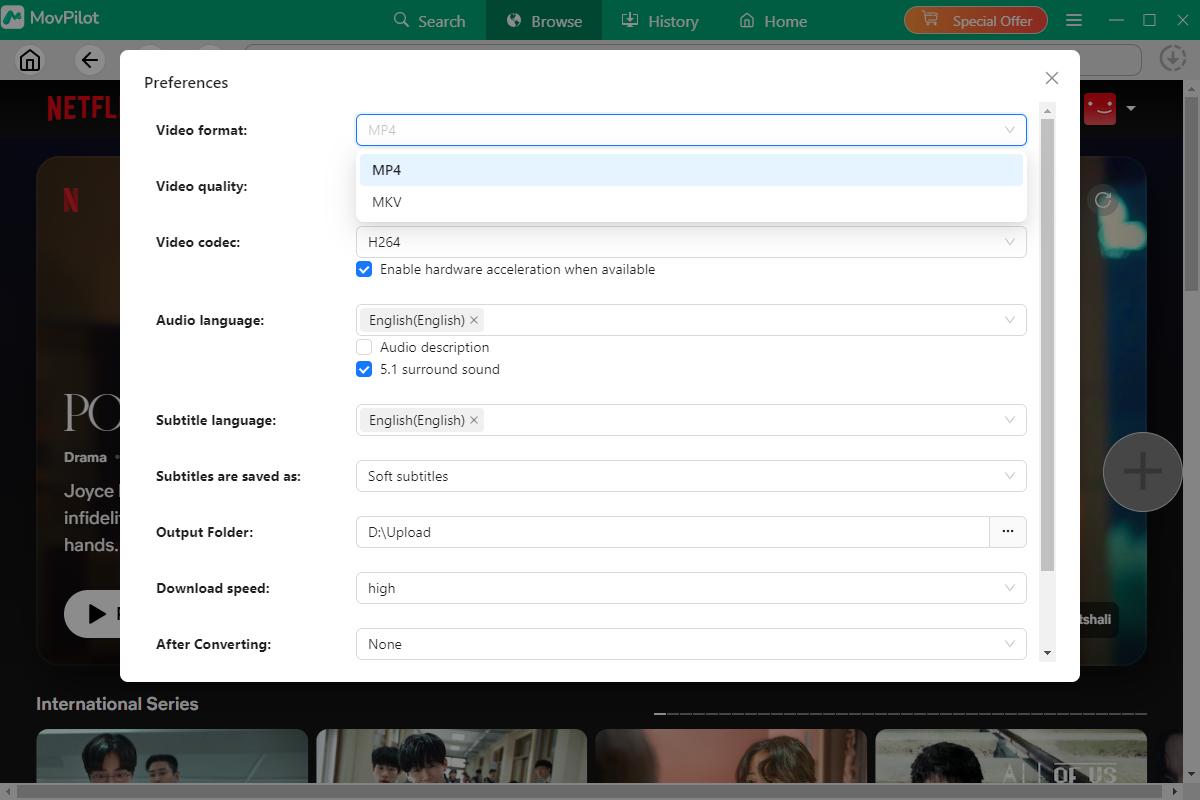Click the Output Folder path field

point(673,532)
